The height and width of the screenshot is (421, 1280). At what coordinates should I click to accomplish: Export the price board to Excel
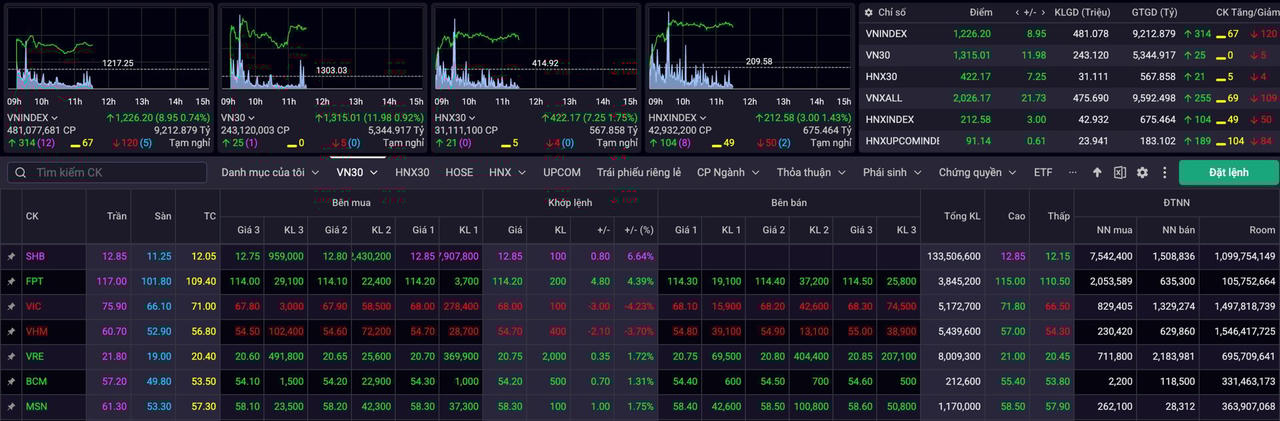pos(1120,173)
